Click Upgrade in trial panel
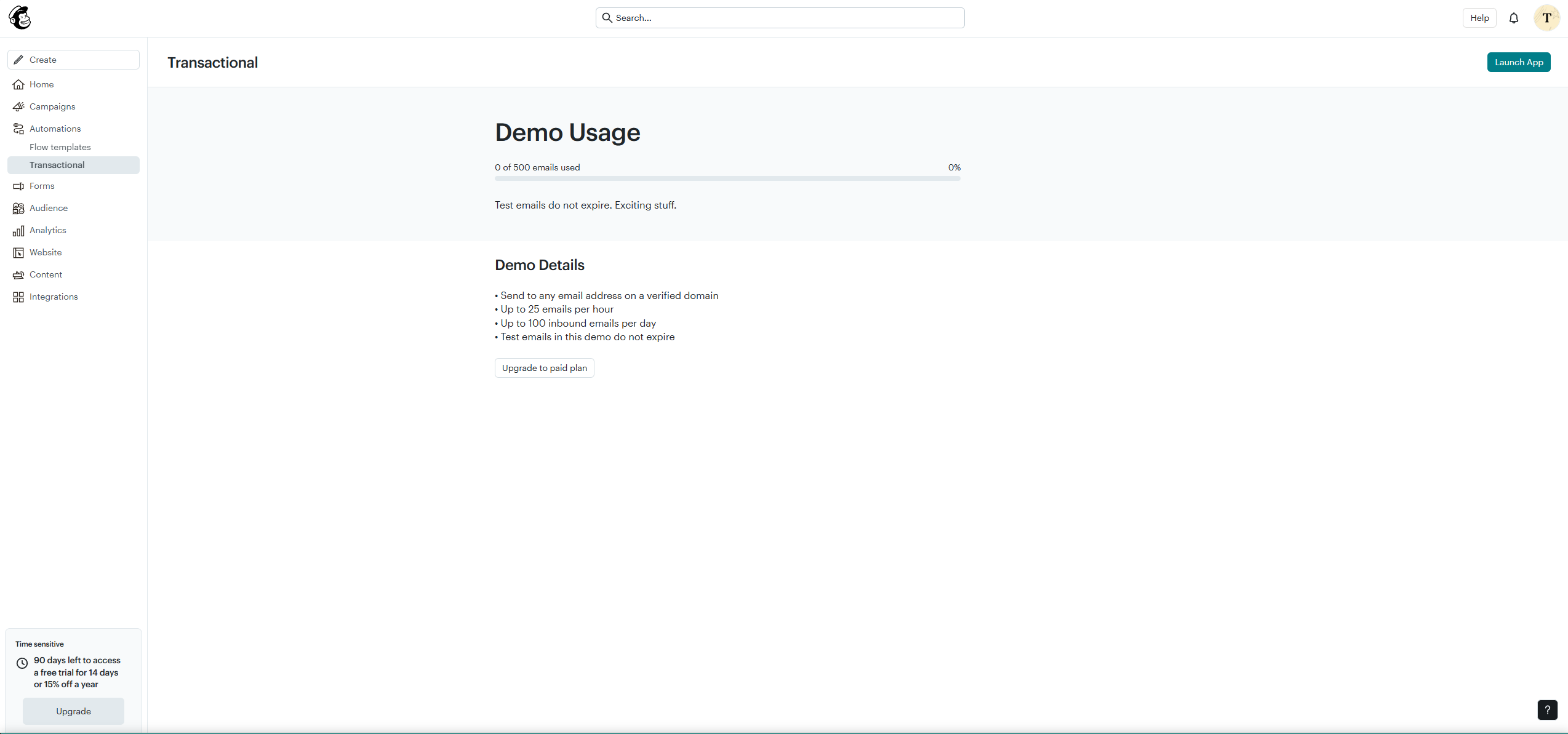The width and height of the screenshot is (1568, 734). 73,711
